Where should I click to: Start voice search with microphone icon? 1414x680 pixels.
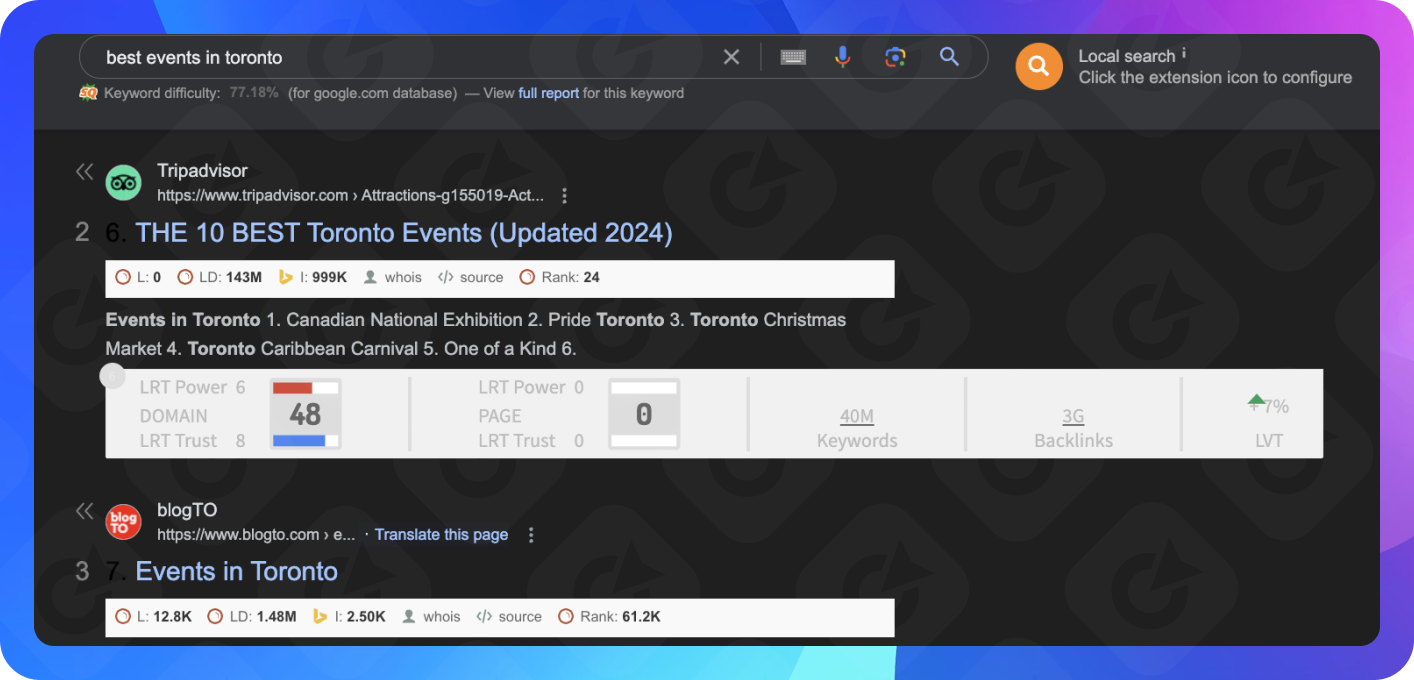(x=842, y=57)
